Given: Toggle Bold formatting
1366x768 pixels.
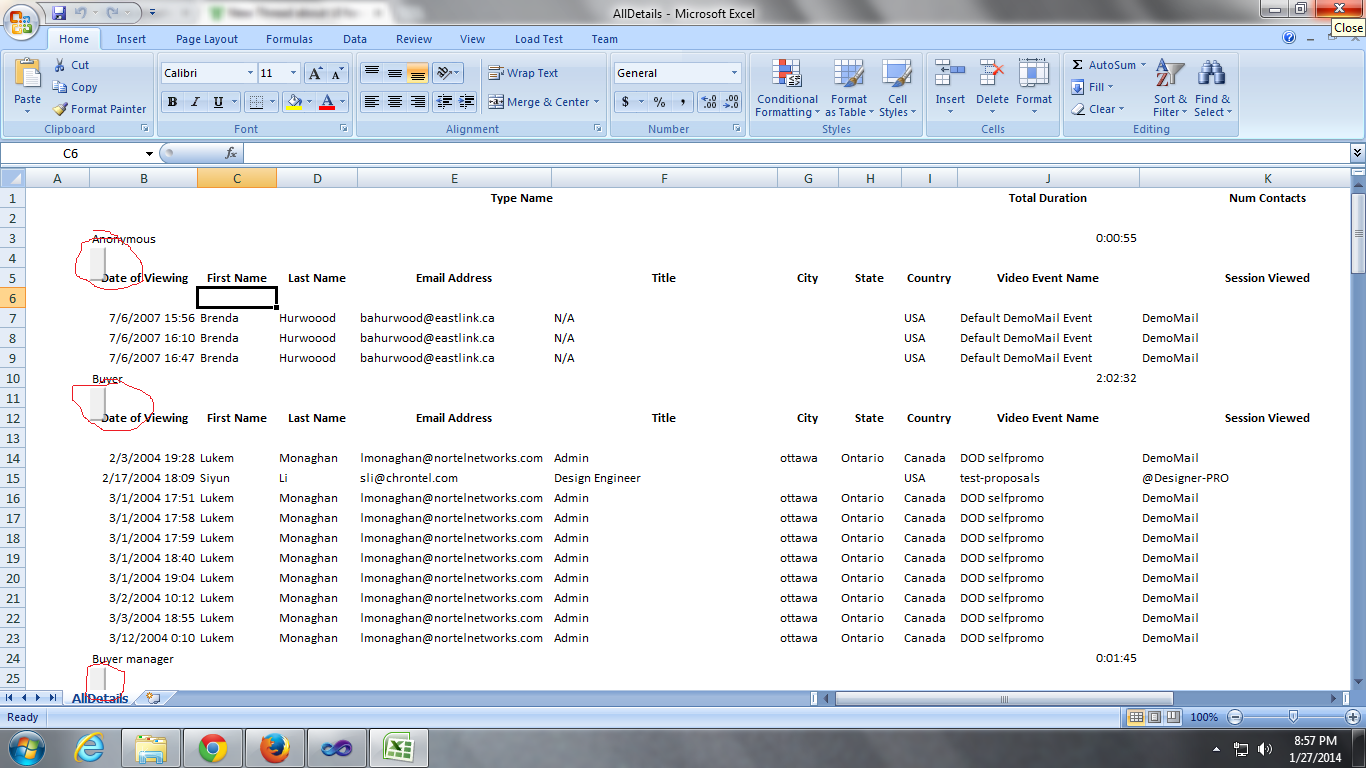Looking at the screenshot, I should click(172, 102).
